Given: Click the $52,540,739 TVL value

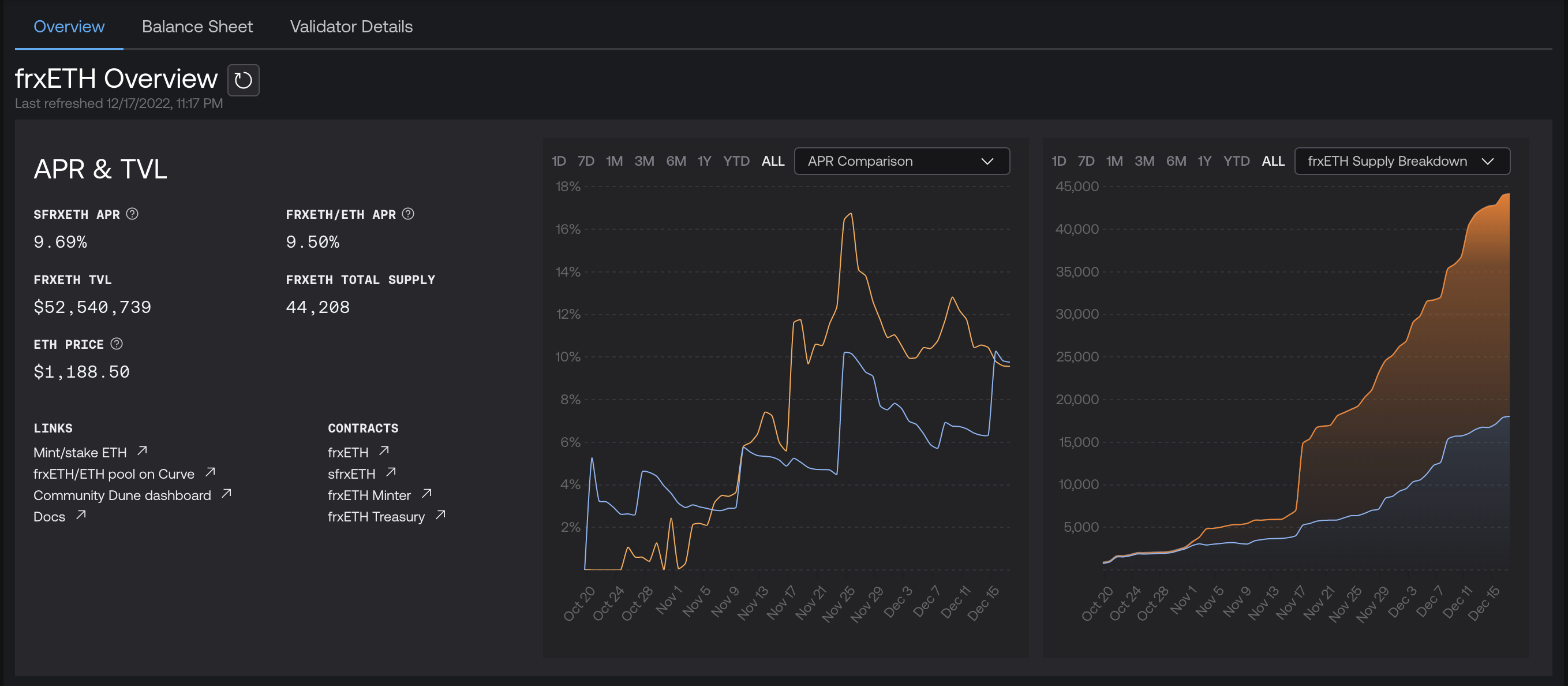Looking at the screenshot, I should click(x=92, y=307).
